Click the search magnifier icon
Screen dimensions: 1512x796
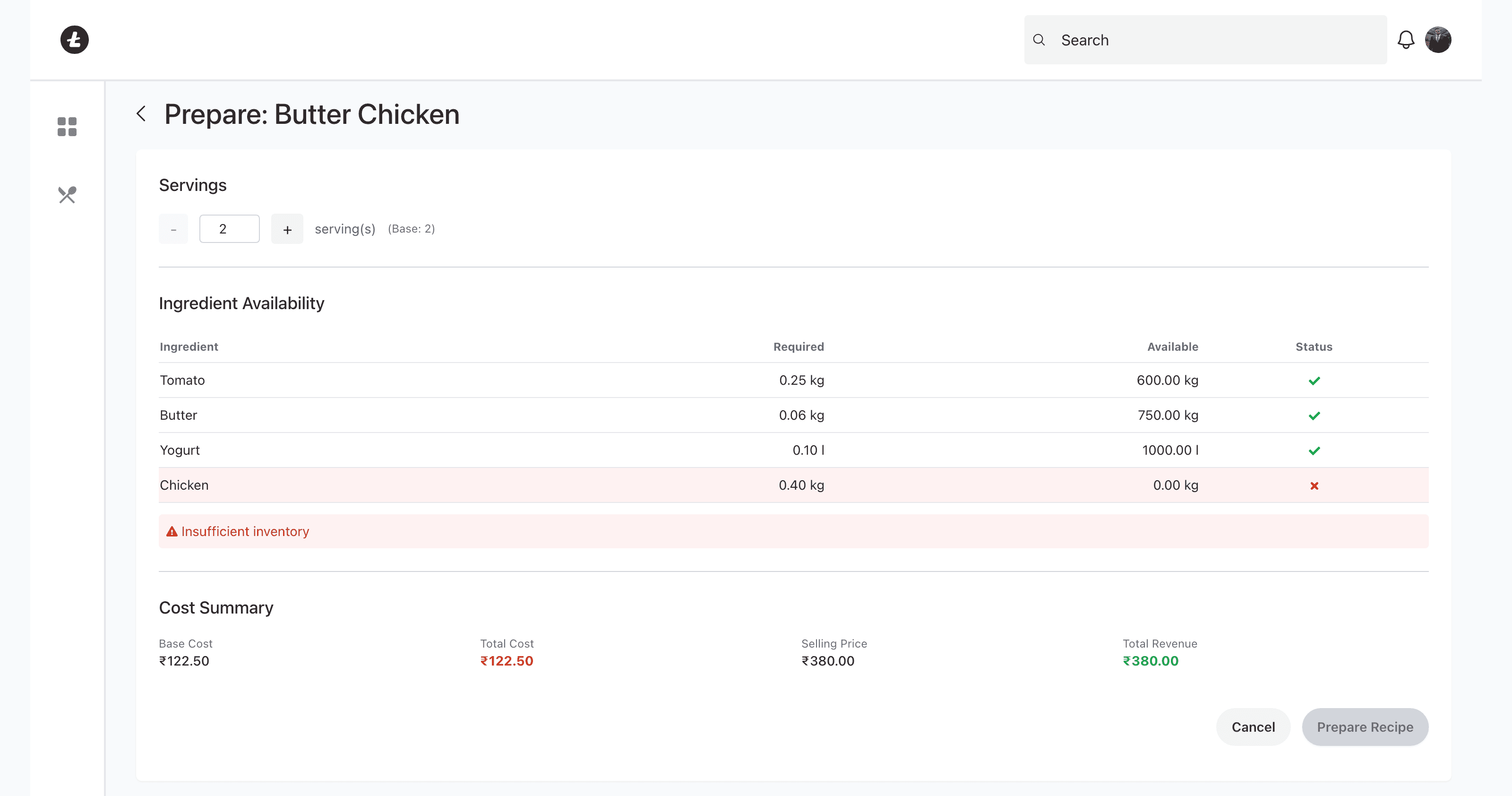click(x=1039, y=40)
